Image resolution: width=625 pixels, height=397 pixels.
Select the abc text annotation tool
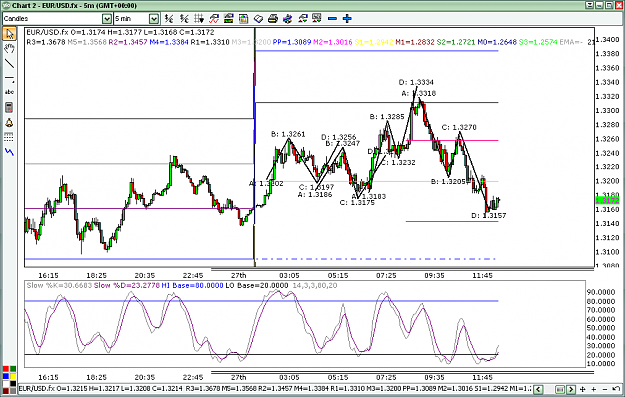tap(9, 92)
